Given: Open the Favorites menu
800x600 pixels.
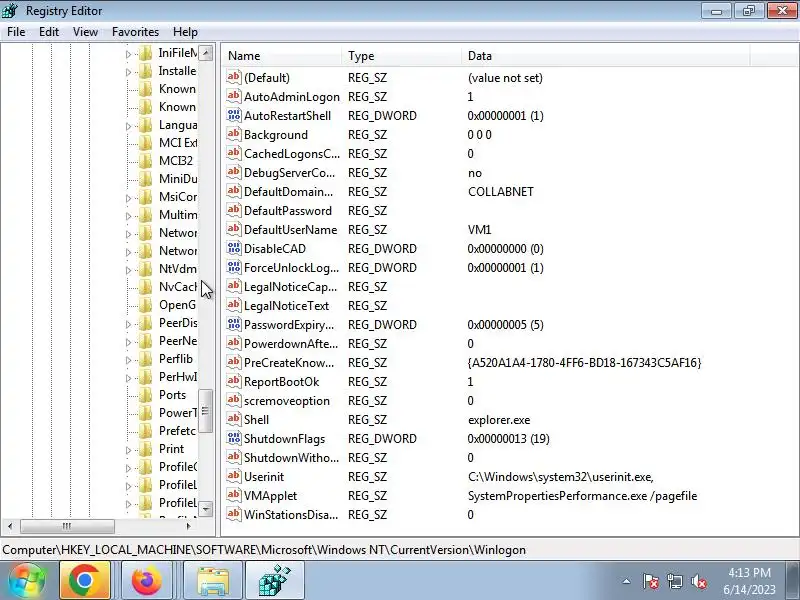Looking at the screenshot, I should click(x=135, y=32).
